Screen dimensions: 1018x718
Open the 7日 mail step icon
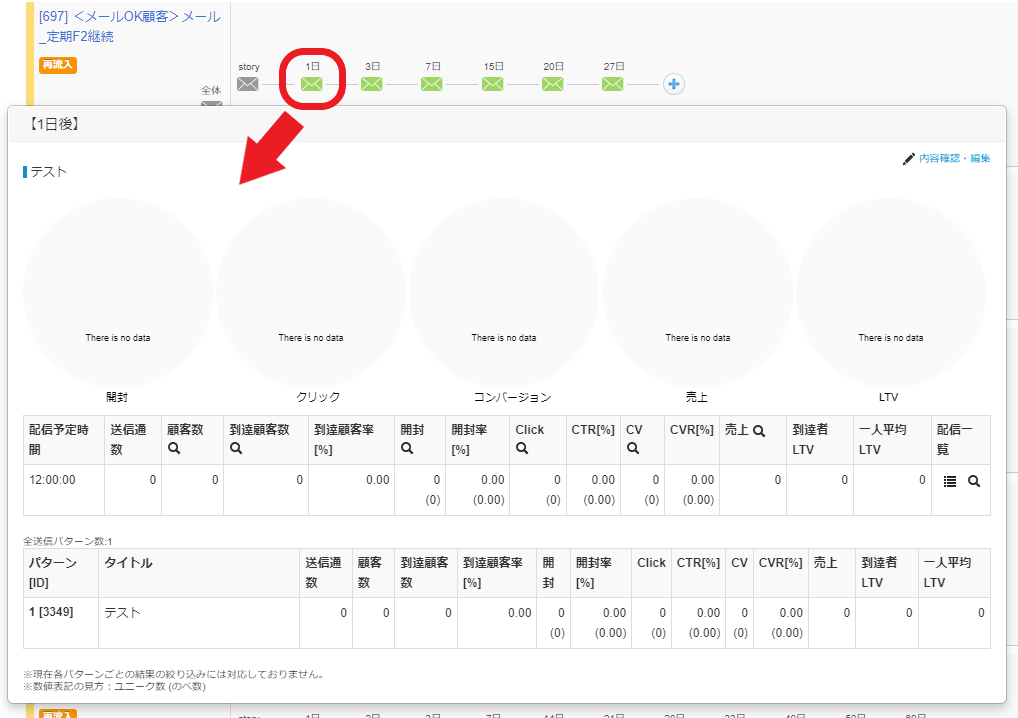432,84
